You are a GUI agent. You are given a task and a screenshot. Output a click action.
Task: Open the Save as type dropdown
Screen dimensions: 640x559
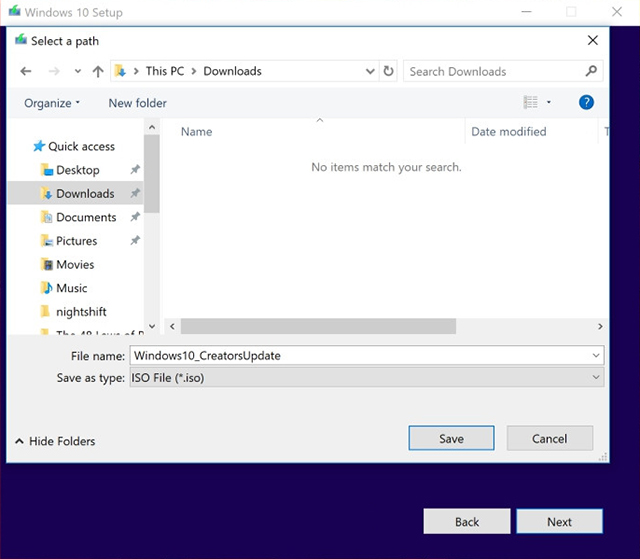(x=367, y=377)
